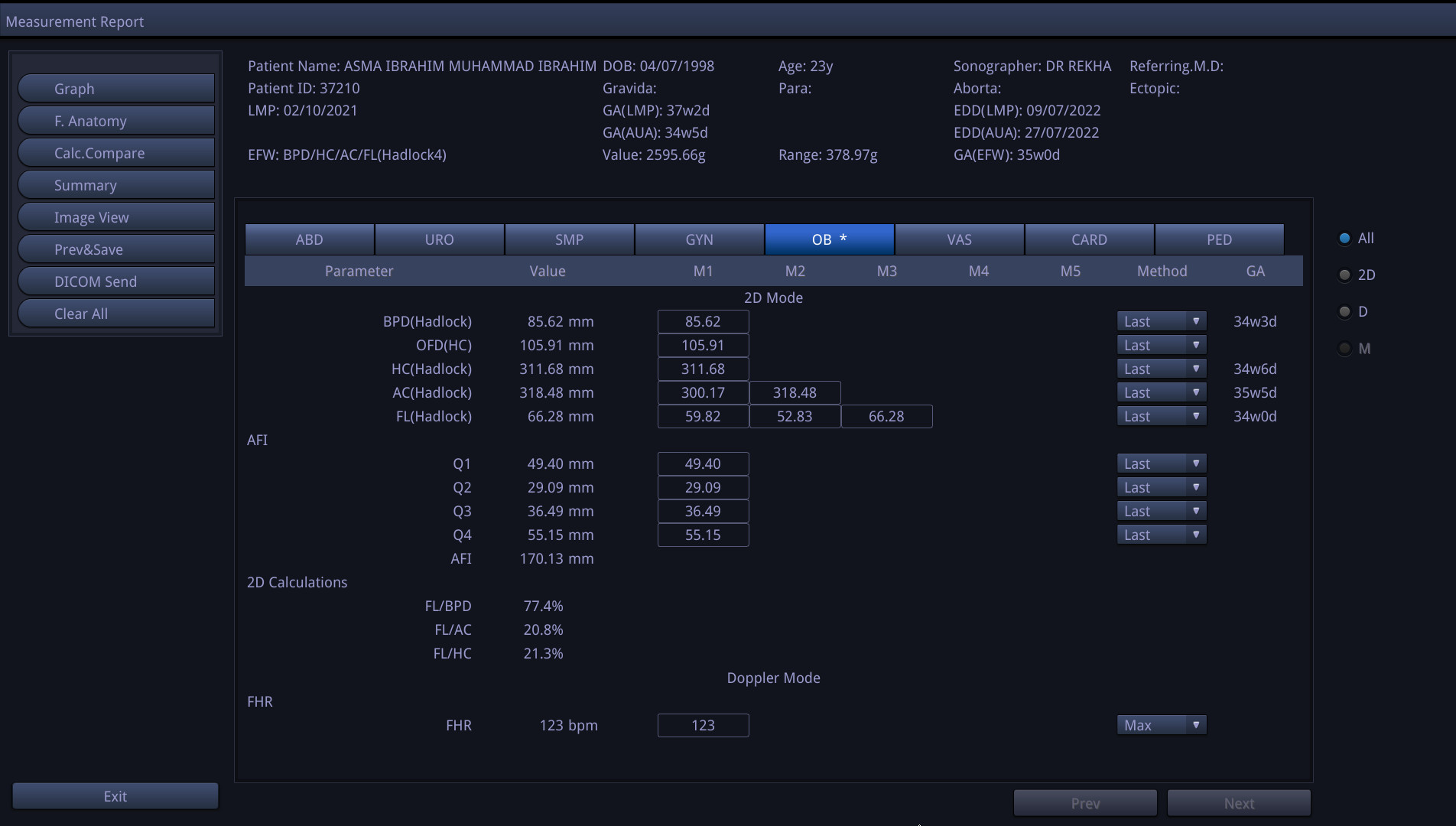Open Calc.Compare from the sidebar
Viewport: 1456px width, 826px height.
[x=115, y=153]
